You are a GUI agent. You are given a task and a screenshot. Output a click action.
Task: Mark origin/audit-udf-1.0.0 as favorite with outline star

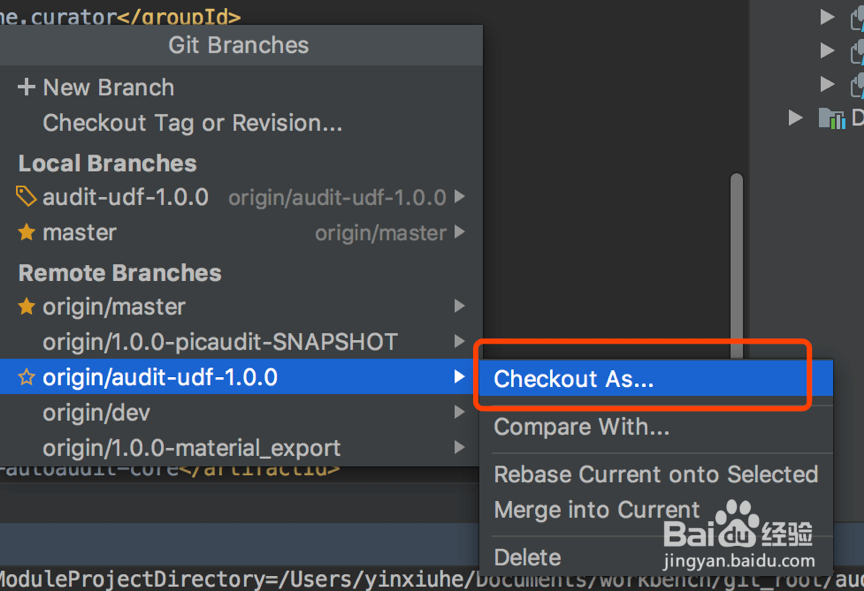coord(26,377)
